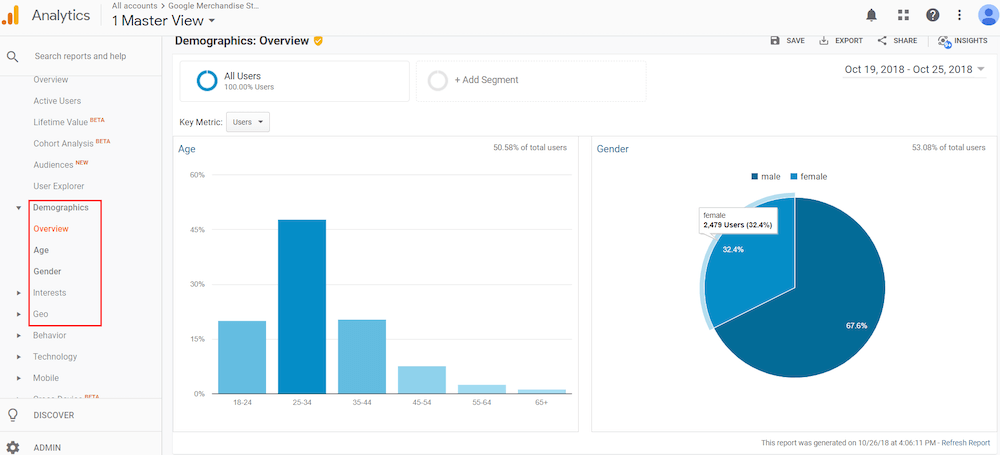Click the notifications bell icon
1000x455 pixels.
click(x=872, y=15)
